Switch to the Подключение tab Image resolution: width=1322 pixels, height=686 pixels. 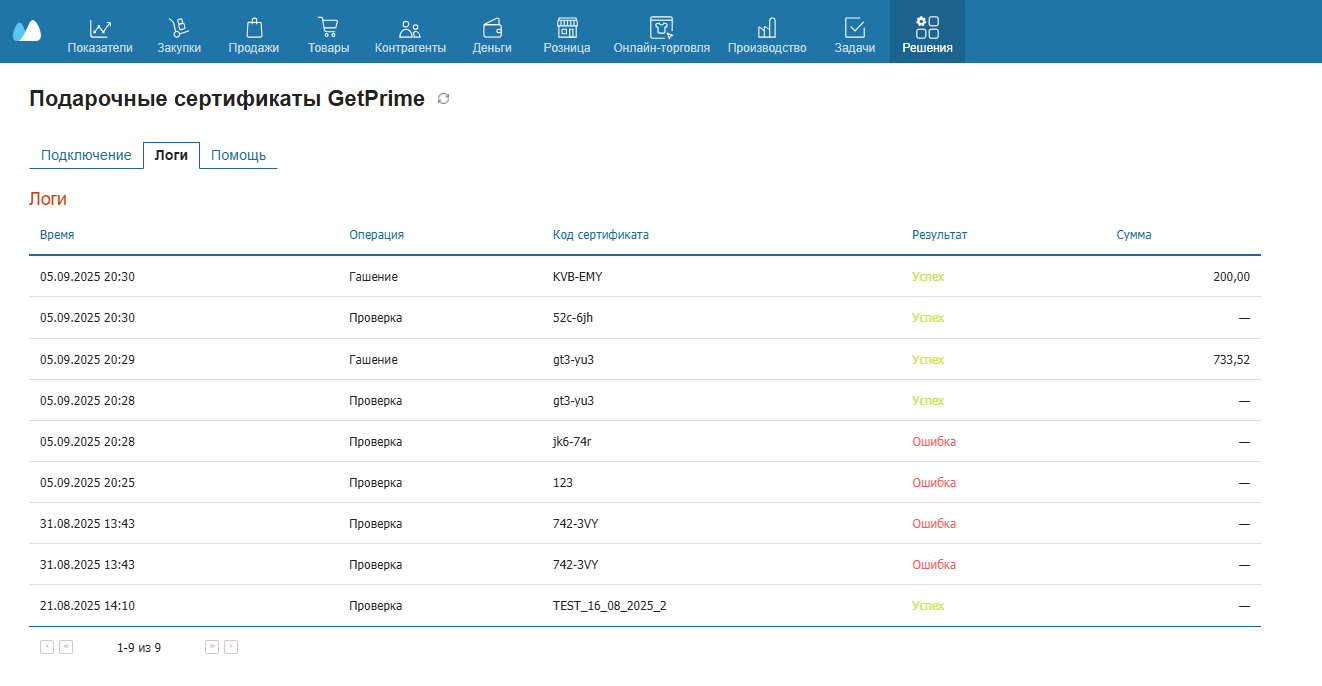tap(86, 155)
